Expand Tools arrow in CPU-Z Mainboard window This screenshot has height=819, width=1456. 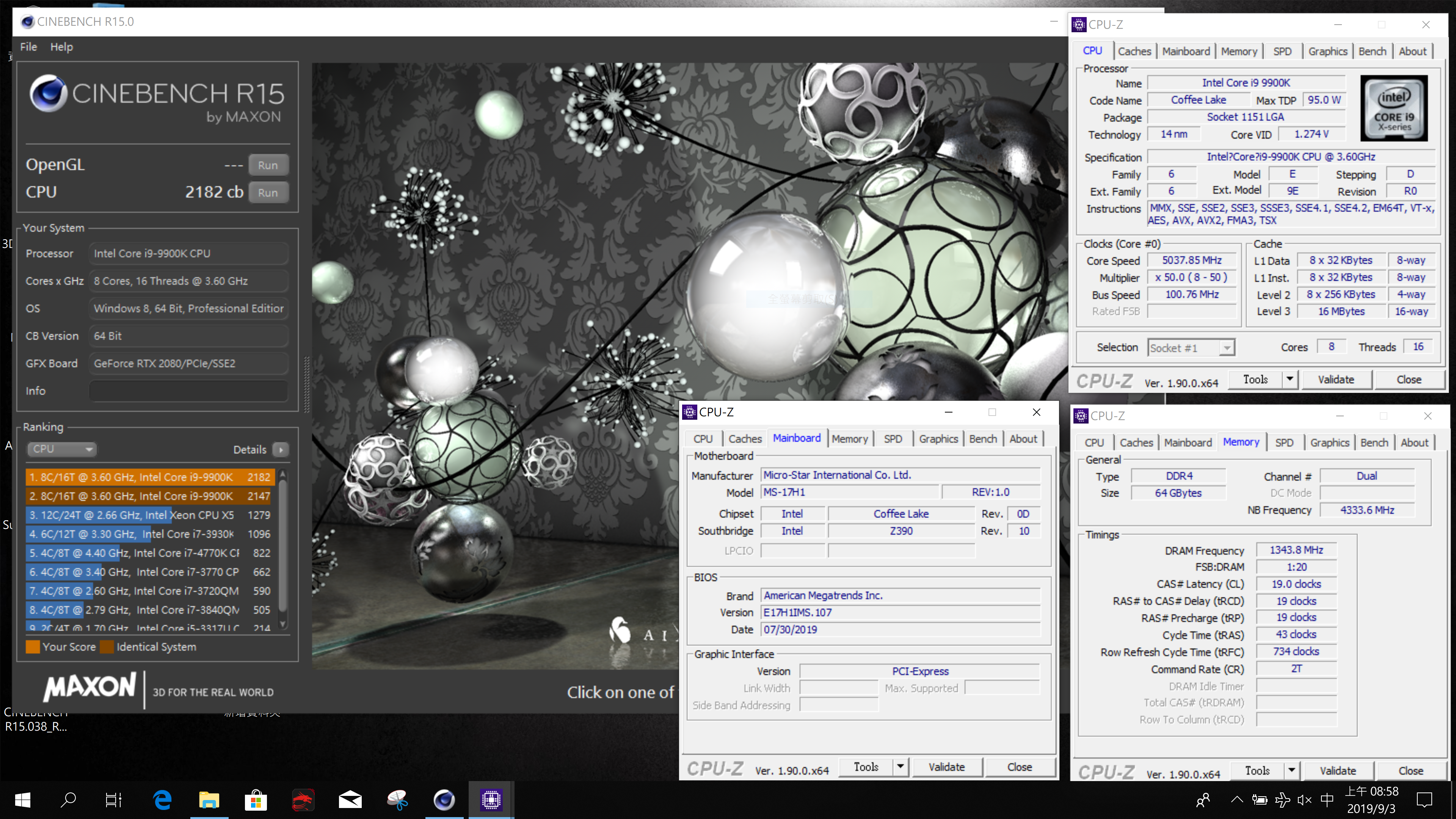pyautogui.click(x=901, y=767)
